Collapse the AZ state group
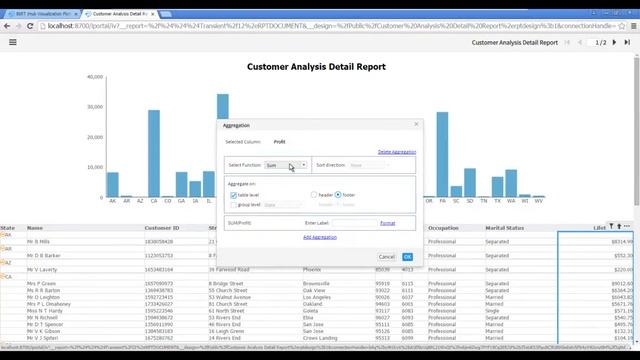Image resolution: width=640 pixels, height=360 pixels. click(x=2, y=262)
